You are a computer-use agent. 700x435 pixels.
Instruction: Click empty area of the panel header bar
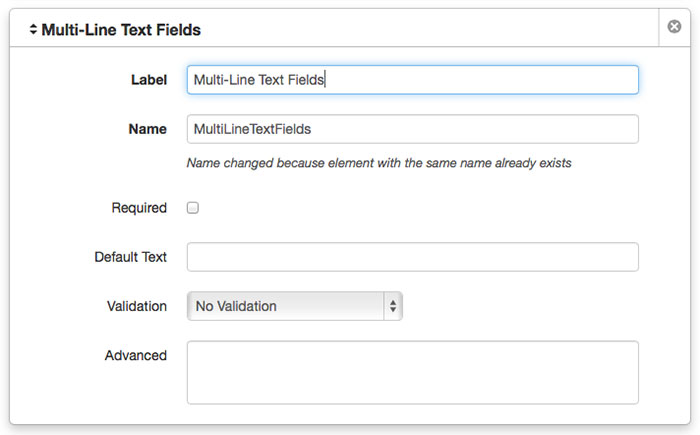click(430, 30)
